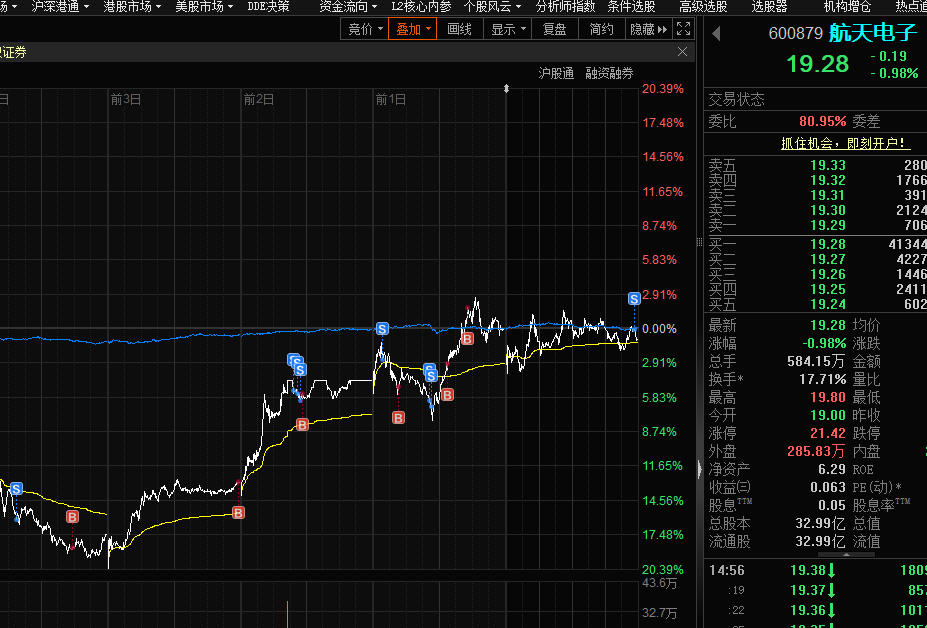Click the top 20.39% axis label
Viewport: 927px width, 628px height.
(663, 89)
